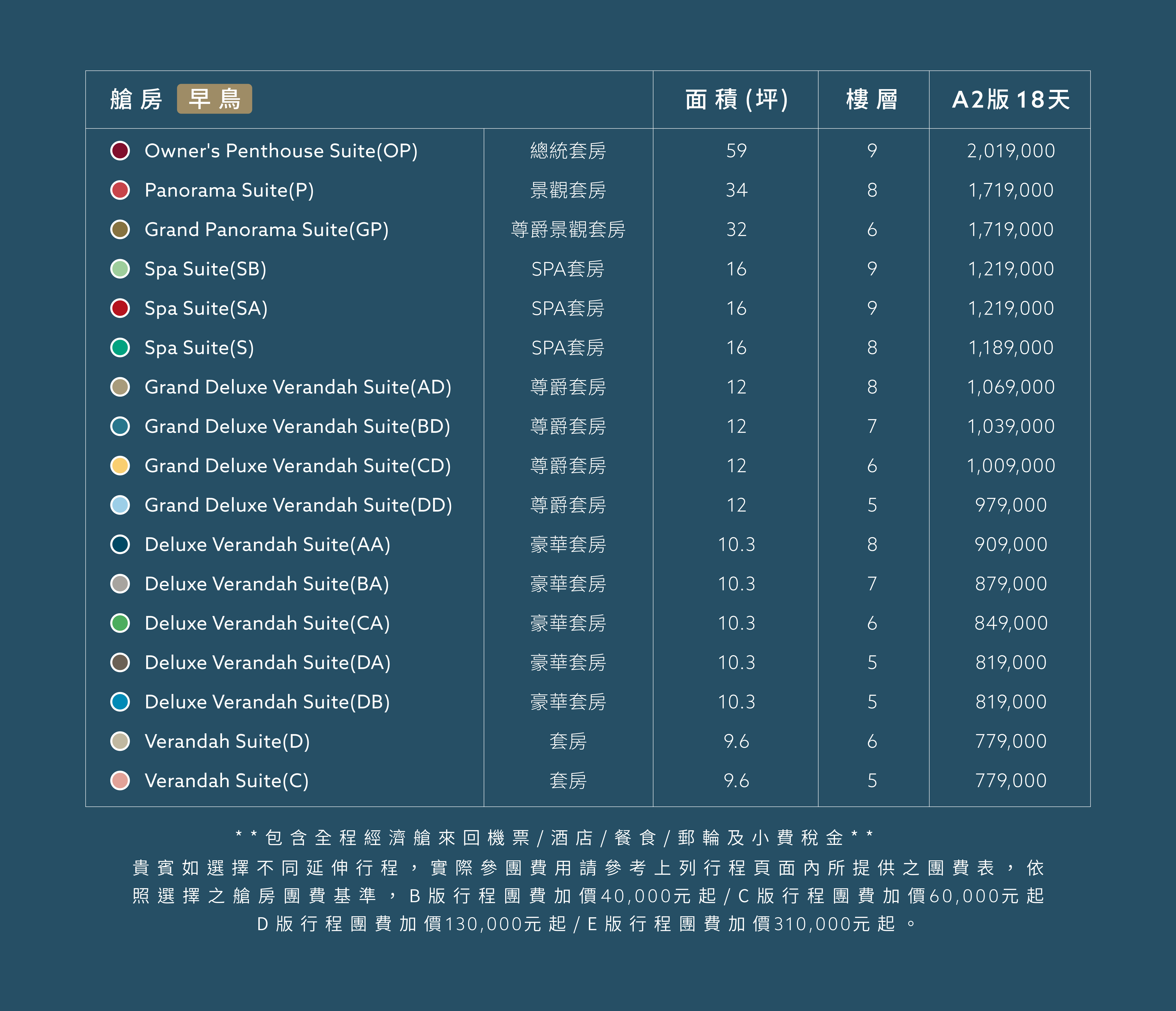
Task: Click the 尊爵景觀套房 Chinese room name
Action: [x=568, y=229]
